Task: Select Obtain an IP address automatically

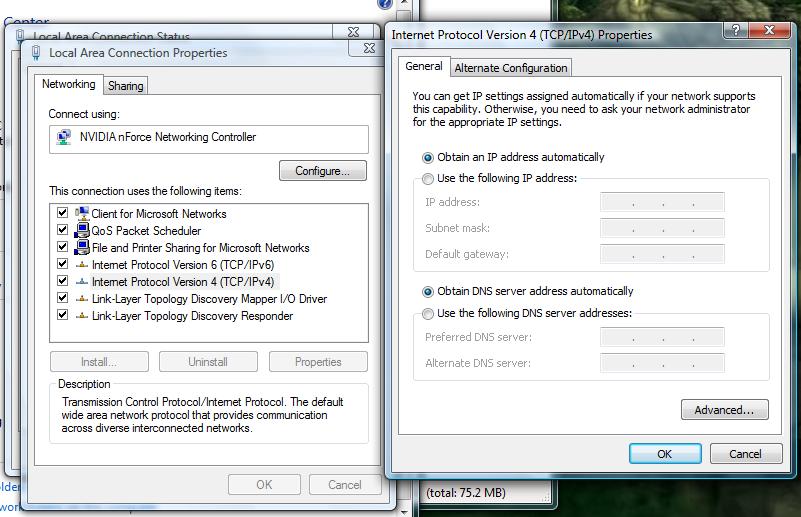Action: (x=428, y=158)
